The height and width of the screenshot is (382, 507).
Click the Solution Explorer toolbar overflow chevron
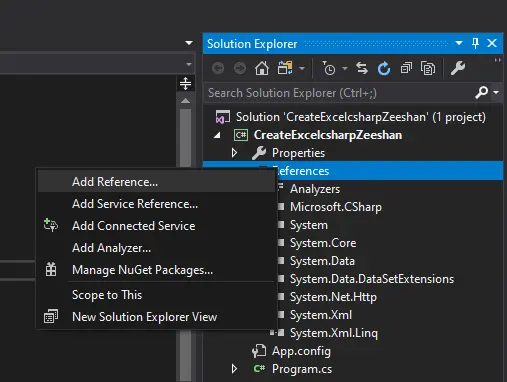(x=498, y=60)
